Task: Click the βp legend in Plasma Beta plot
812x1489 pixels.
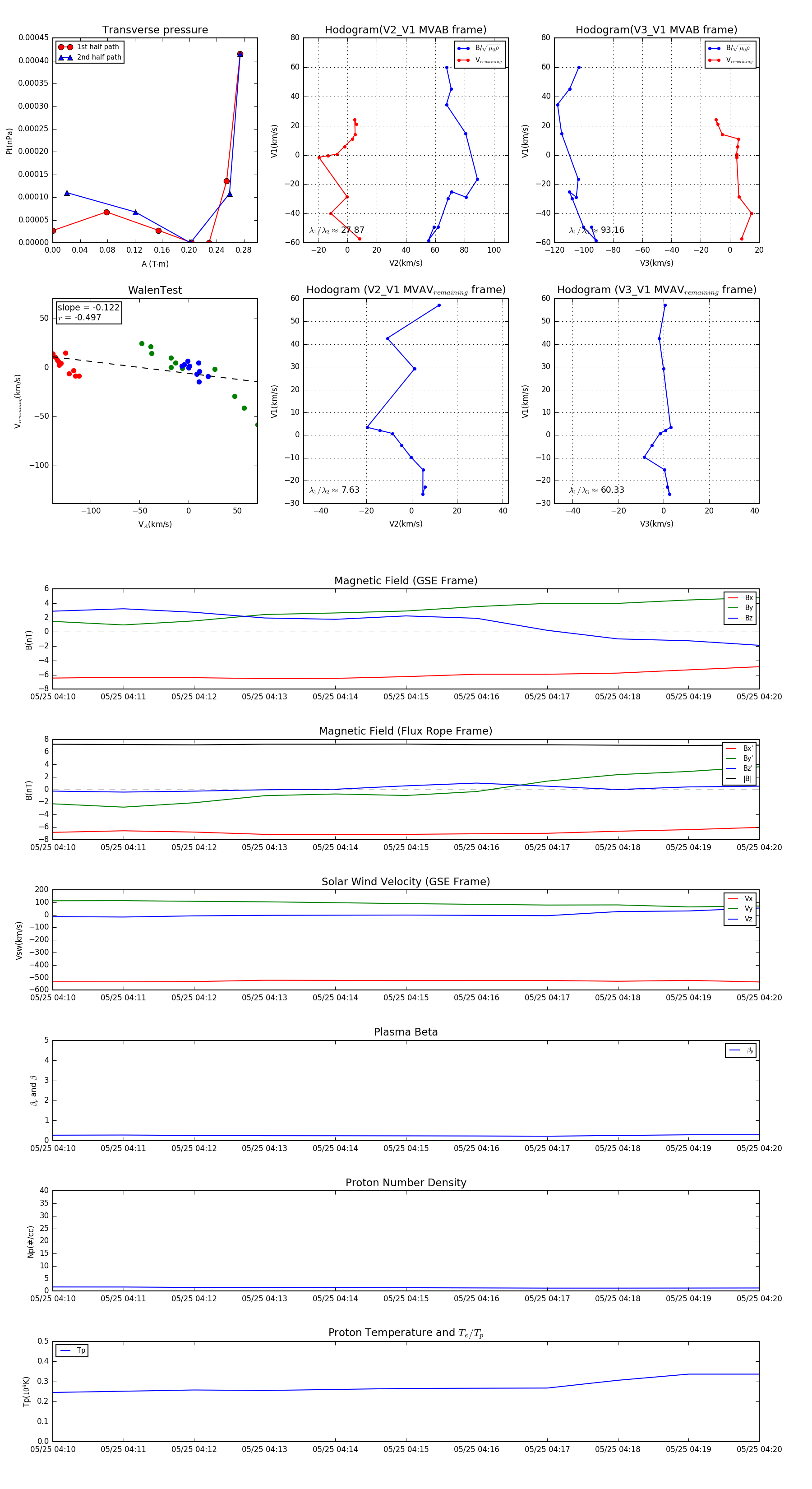Action: (741, 1050)
